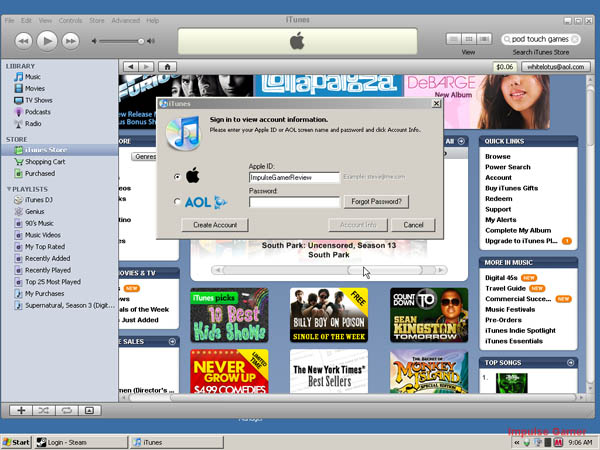Click the Top Songs arrow icon
This screenshot has width=600, height=450.
coord(571,362)
